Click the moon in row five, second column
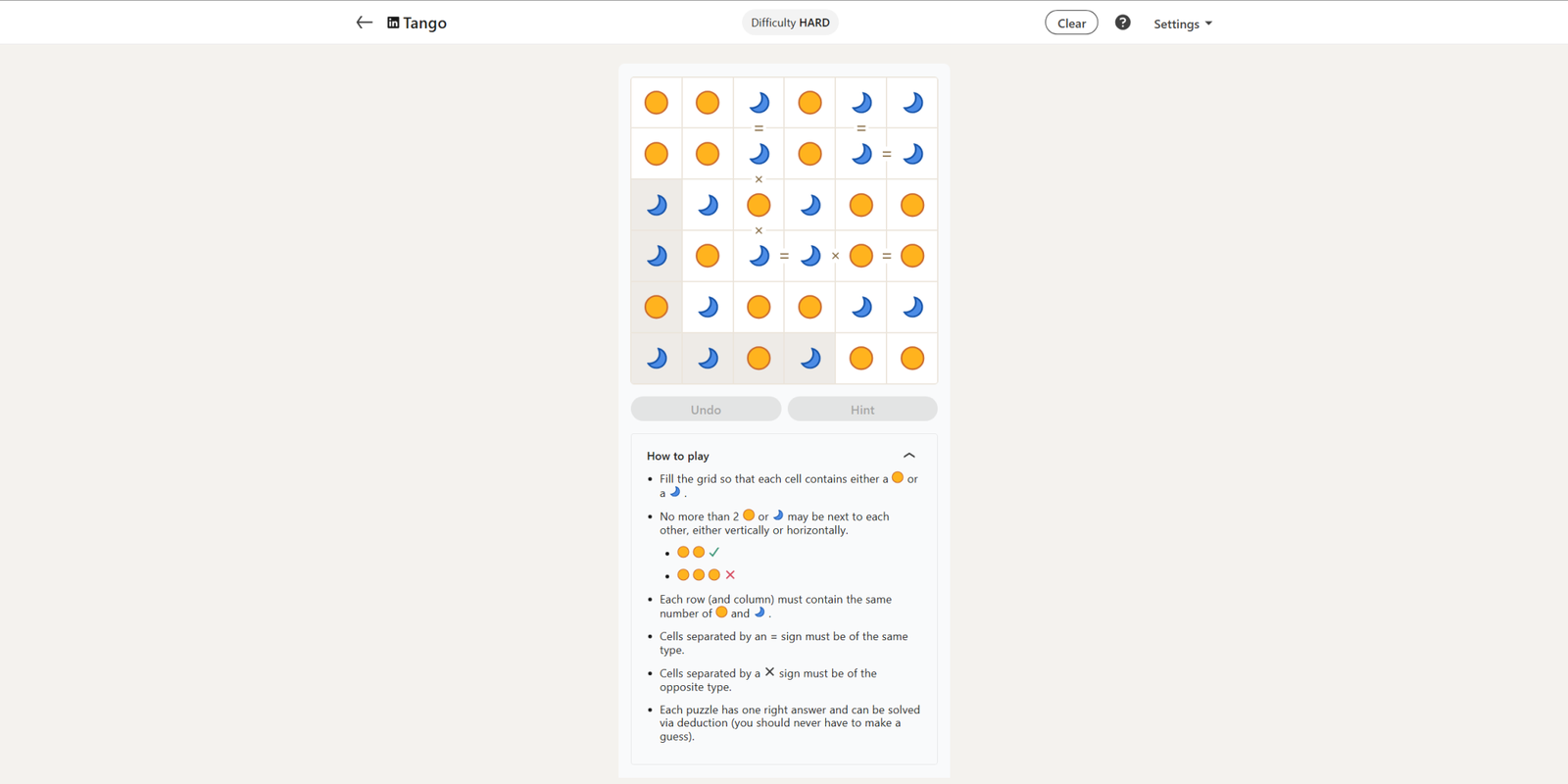Image resolution: width=1568 pixels, height=784 pixels. coord(708,307)
